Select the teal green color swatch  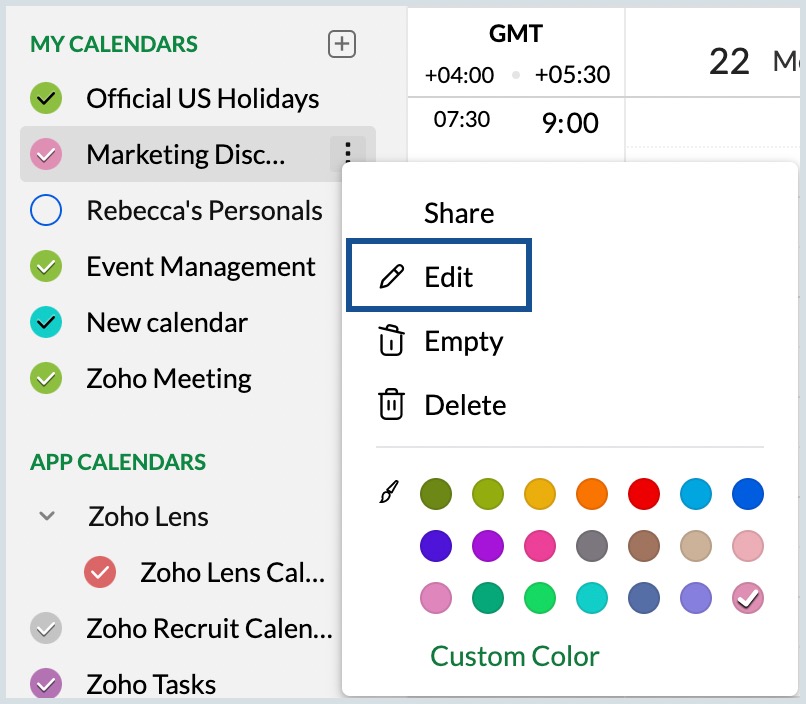click(488, 598)
